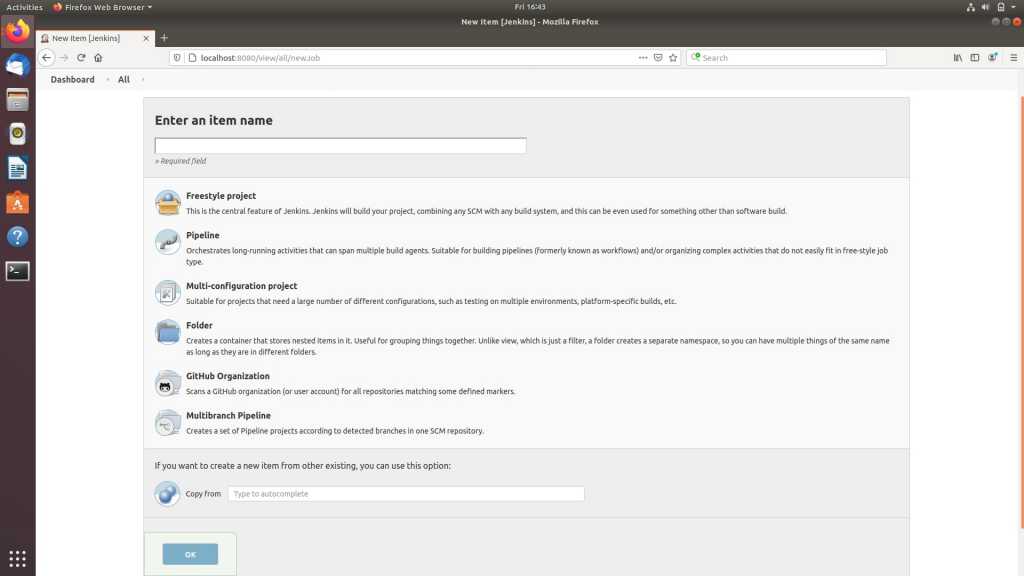Viewport: 1024px width, 576px height.
Task: Click the Firefox home icon
Action: point(98,57)
